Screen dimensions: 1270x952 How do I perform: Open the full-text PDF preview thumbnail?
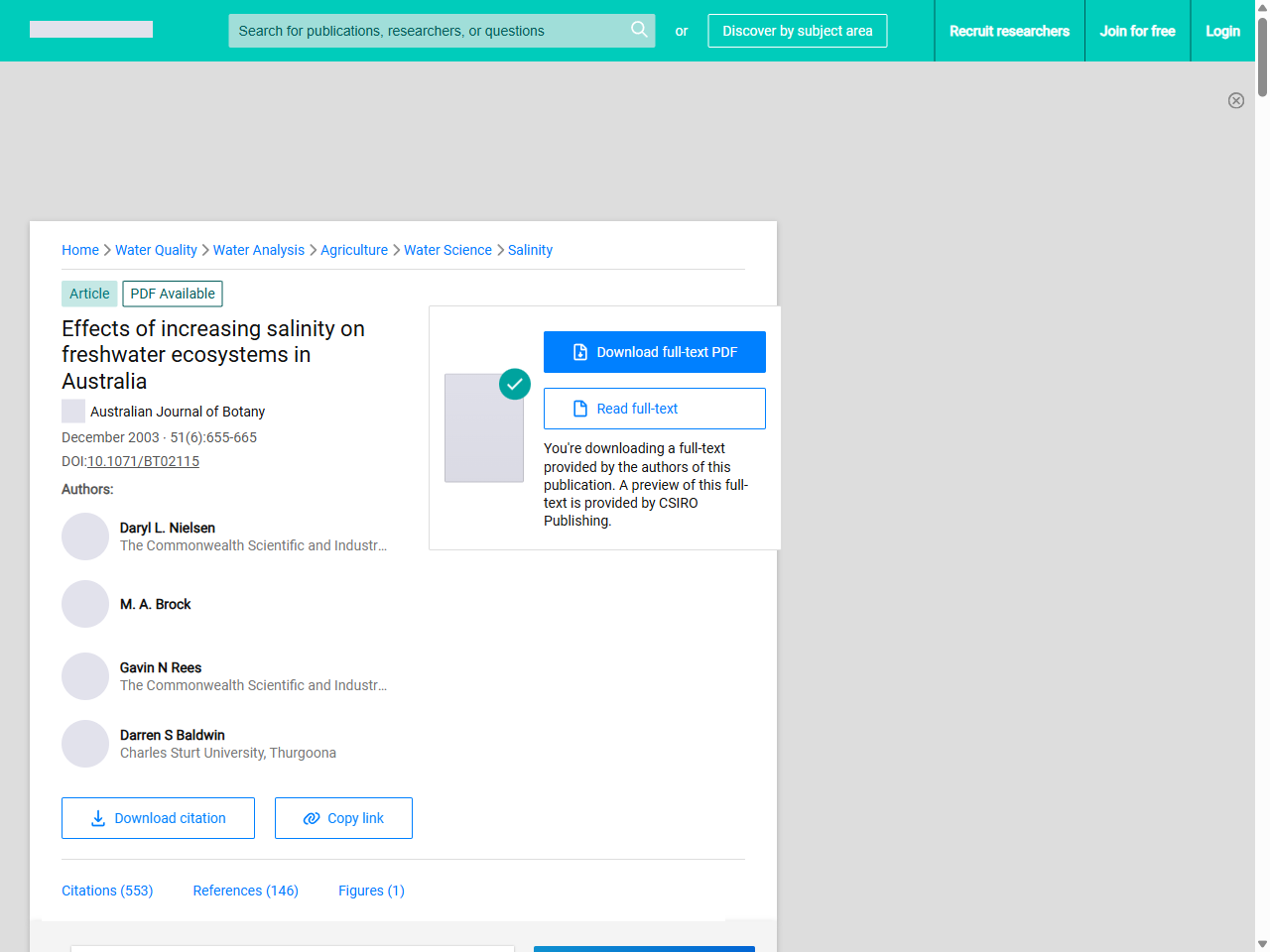coord(484,427)
